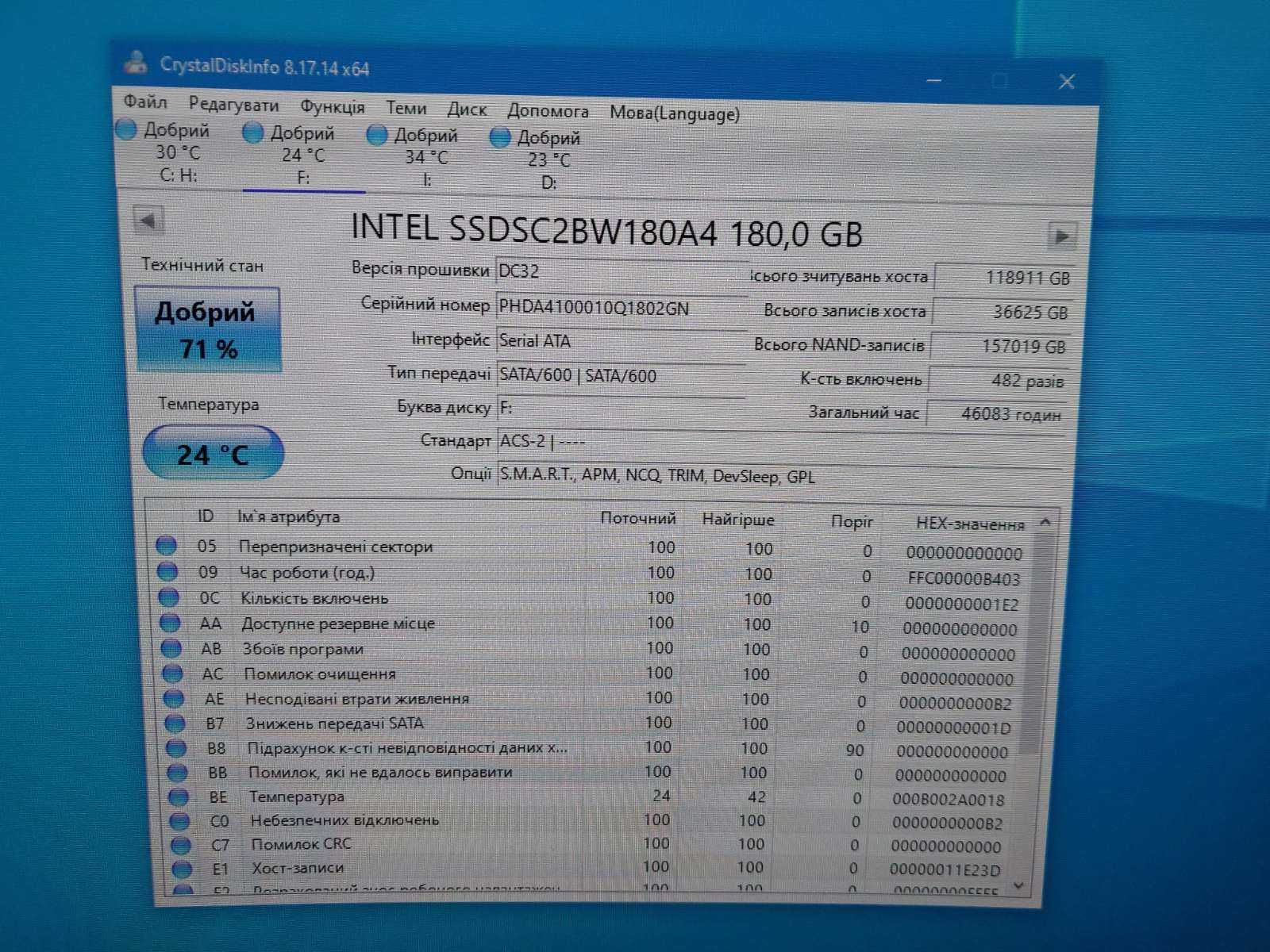Click status dot for attribute BE Температура
Viewport: 1270px width, 952px height.
(x=179, y=796)
